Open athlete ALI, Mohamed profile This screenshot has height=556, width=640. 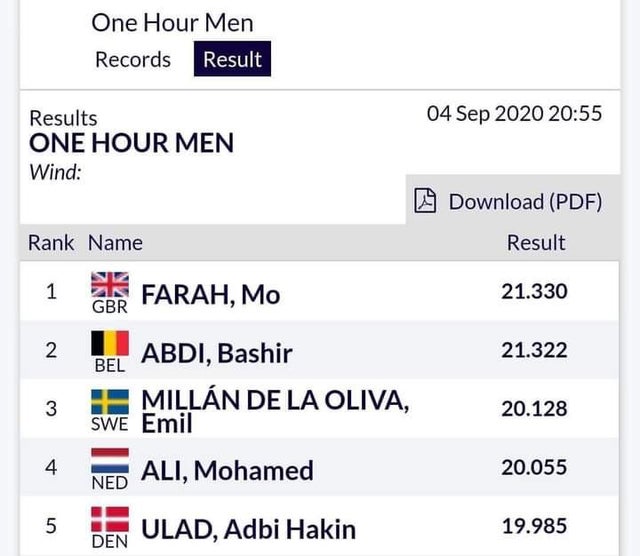(227, 471)
